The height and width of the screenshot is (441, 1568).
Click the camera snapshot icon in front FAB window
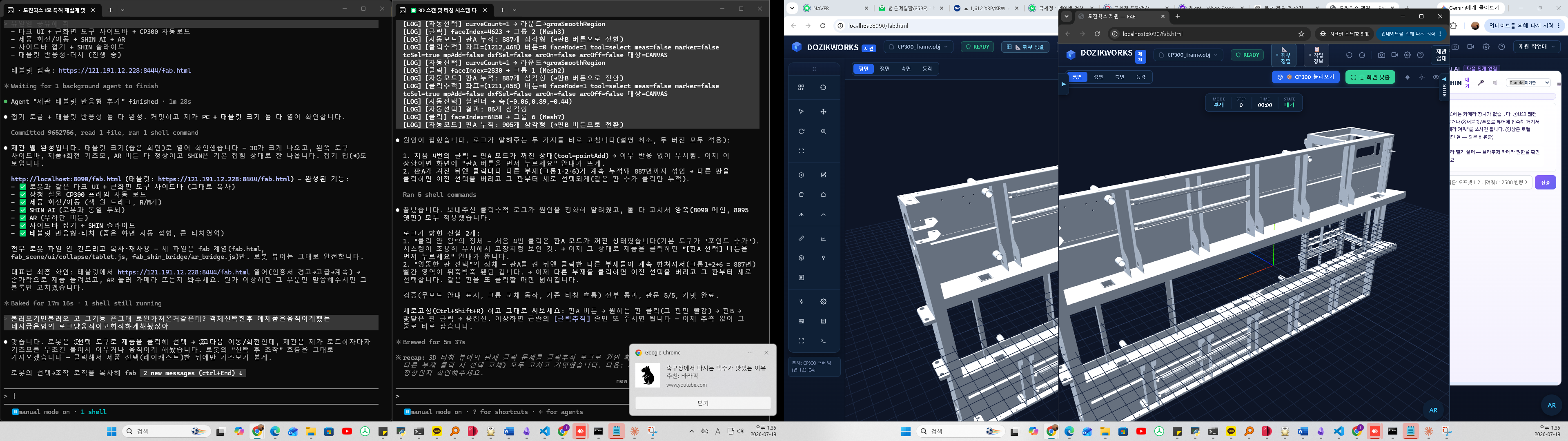1381,55
